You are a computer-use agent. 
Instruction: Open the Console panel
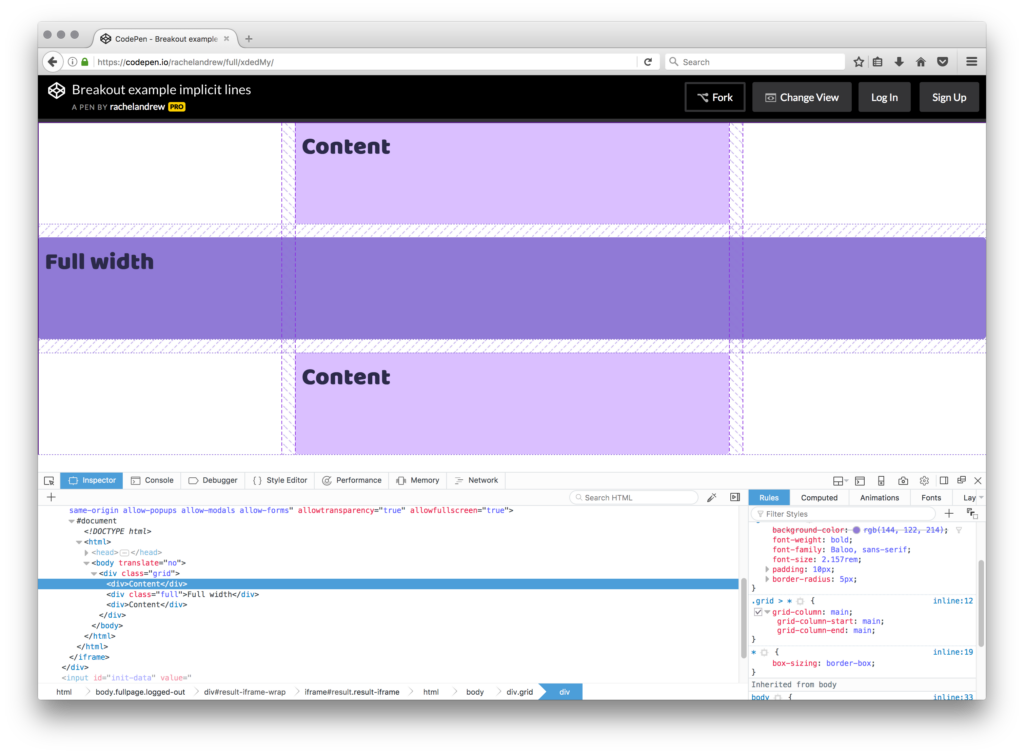point(152,480)
